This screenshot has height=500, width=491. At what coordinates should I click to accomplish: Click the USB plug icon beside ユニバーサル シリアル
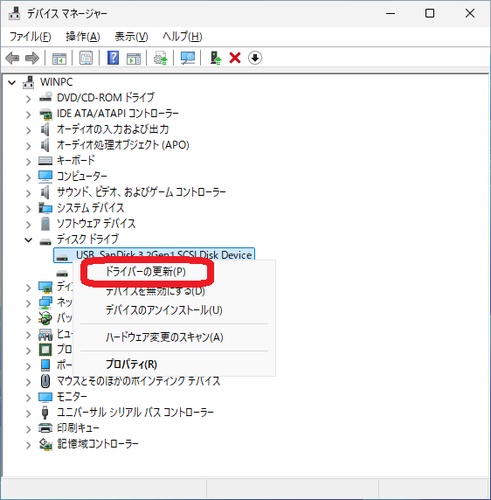coord(45,412)
